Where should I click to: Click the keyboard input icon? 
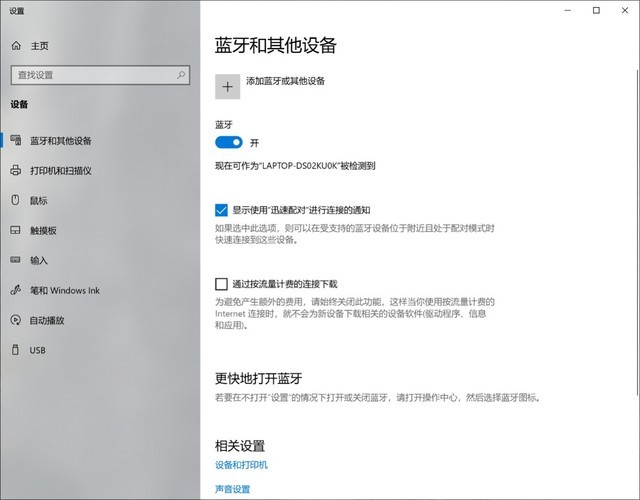tap(15, 260)
